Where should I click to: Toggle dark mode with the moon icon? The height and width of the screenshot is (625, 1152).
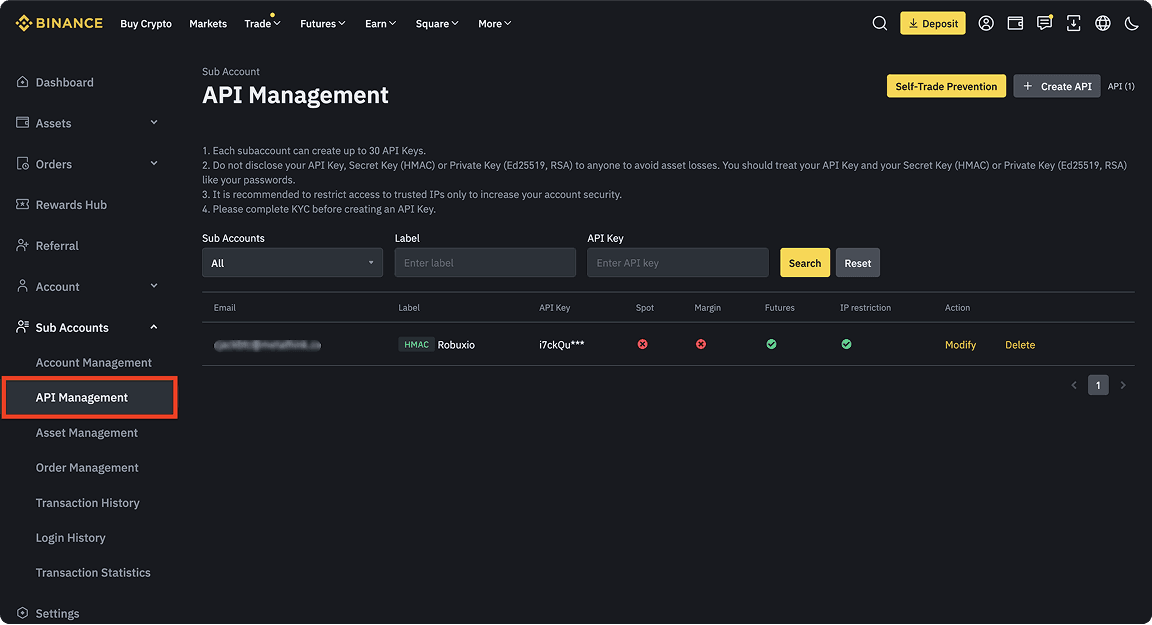coord(1131,22)
